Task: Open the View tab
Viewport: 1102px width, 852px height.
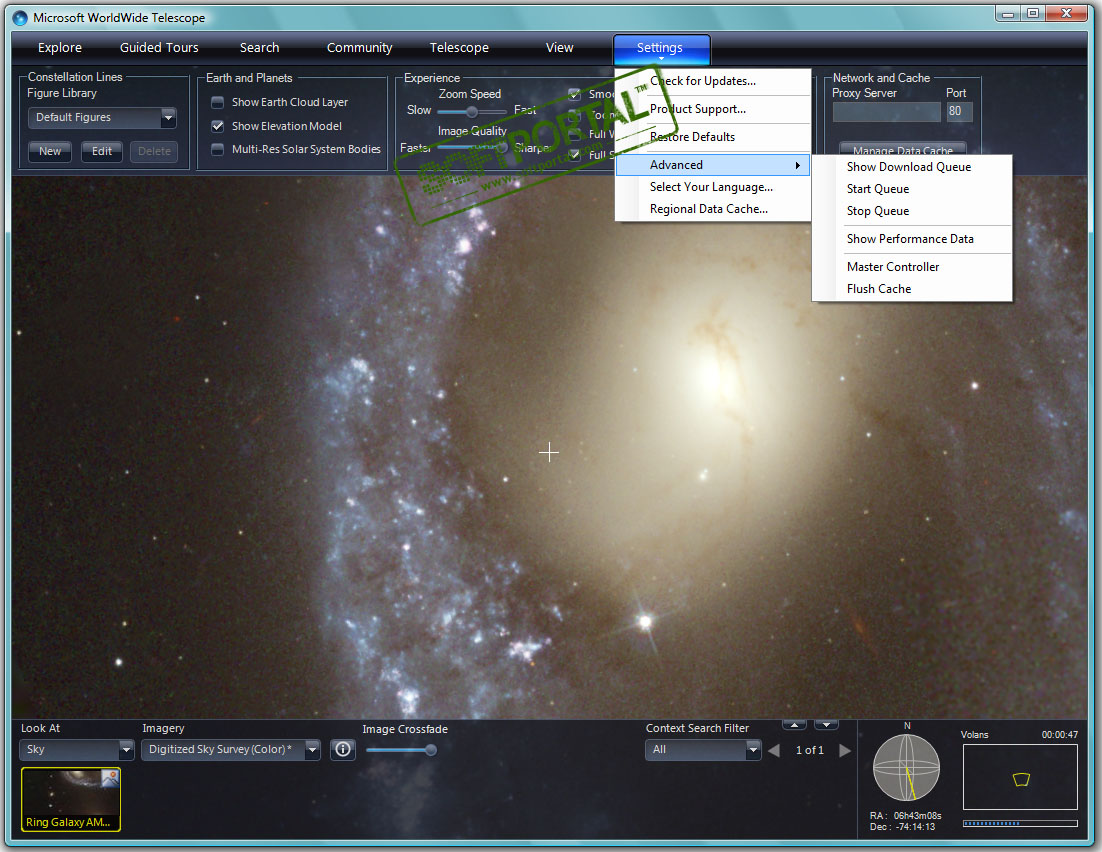Action: coord(559,48)
